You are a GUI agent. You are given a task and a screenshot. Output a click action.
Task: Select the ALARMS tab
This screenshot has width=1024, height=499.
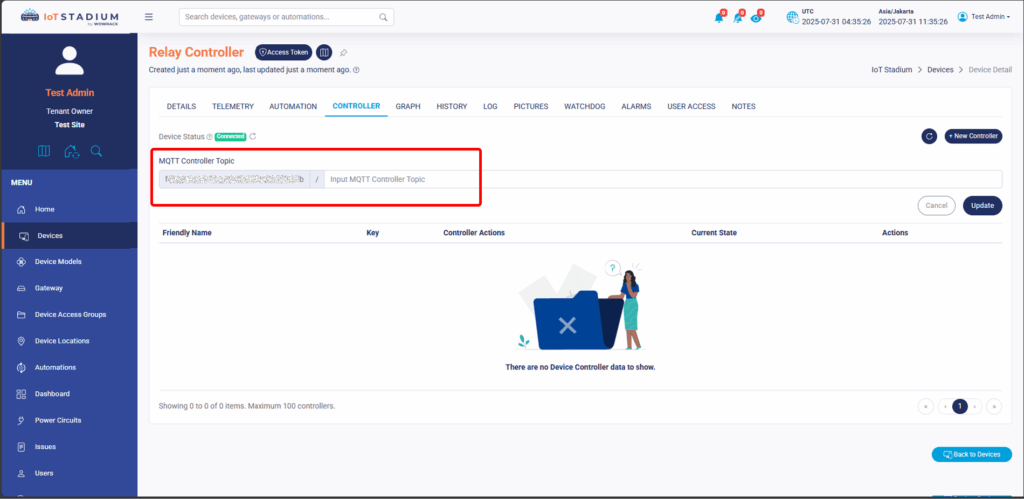pos(636,106)
